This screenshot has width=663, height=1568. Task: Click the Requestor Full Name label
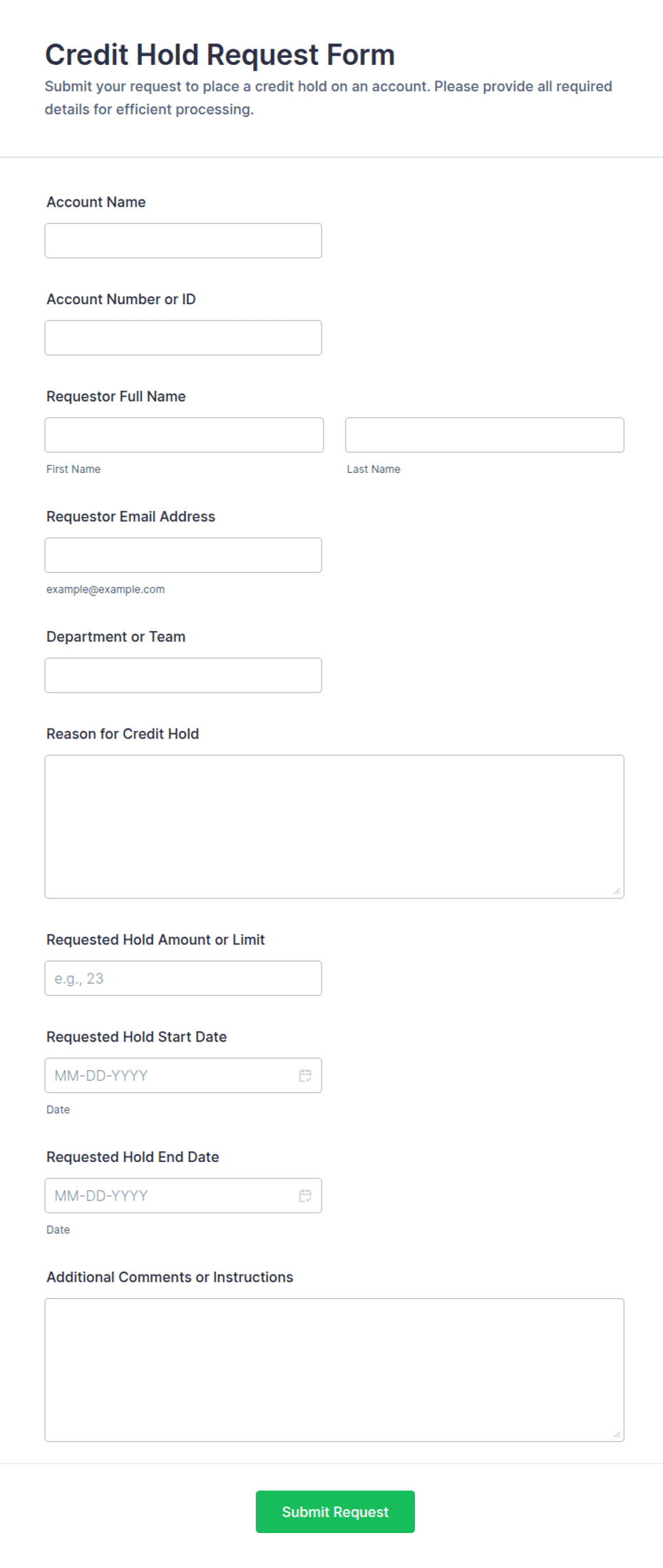(116, 396)
